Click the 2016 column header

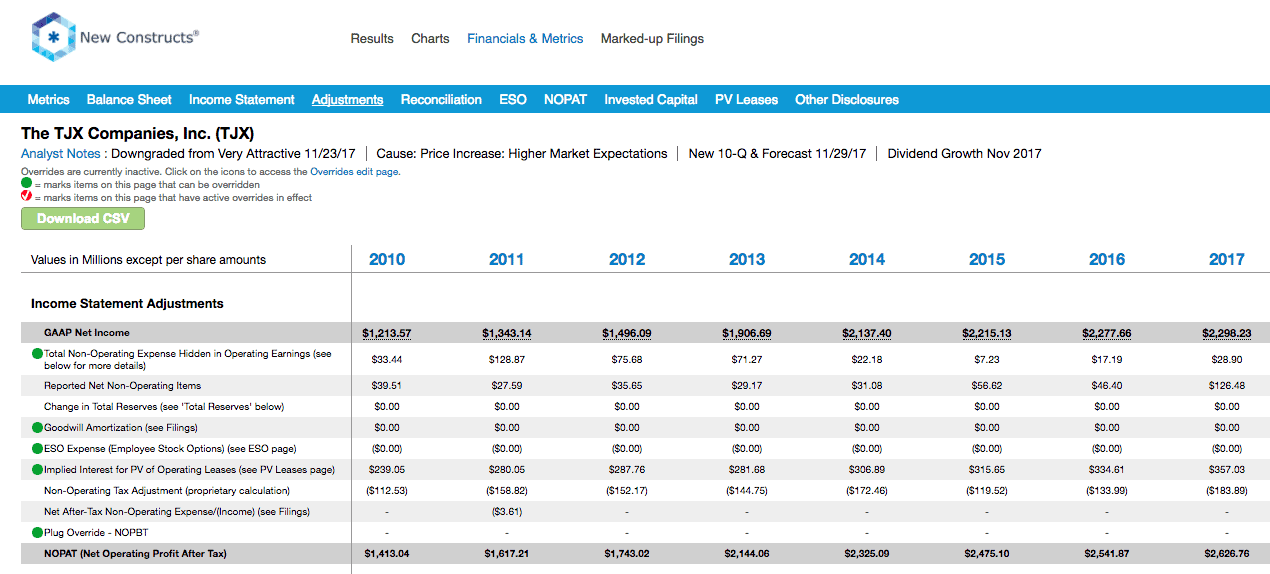pos(1107,259)
